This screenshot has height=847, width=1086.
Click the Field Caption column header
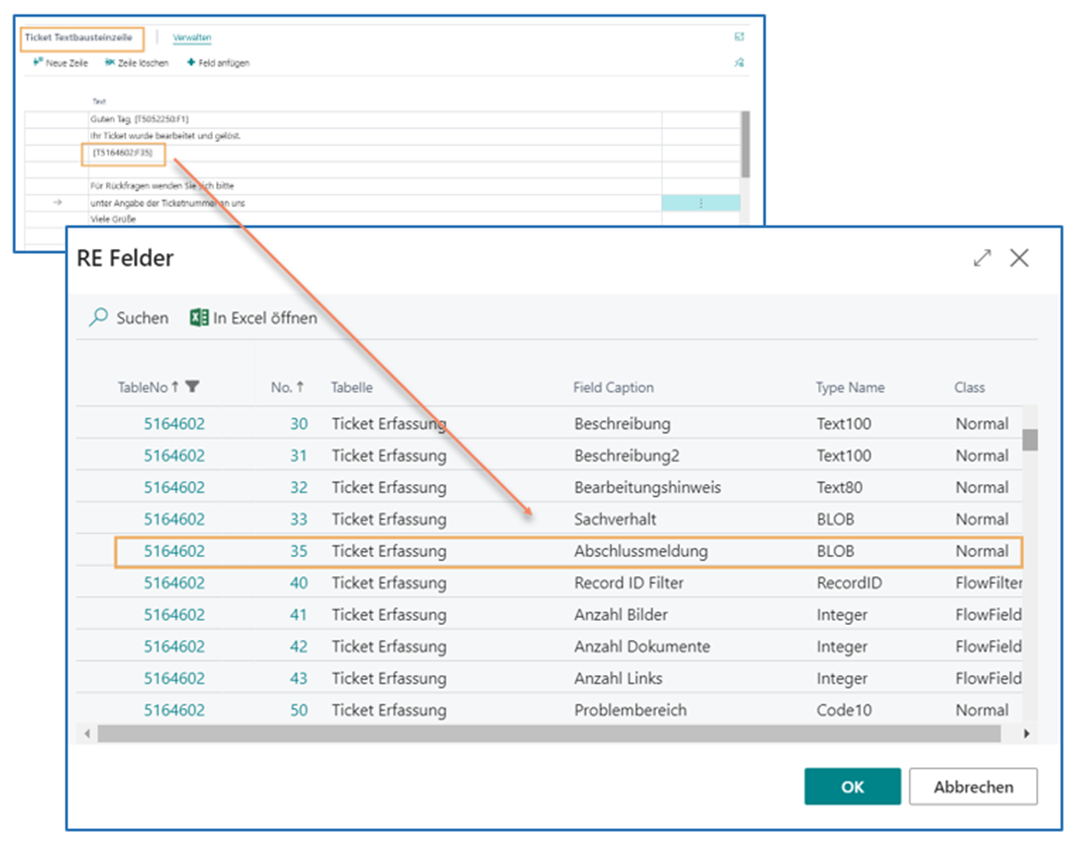(613, 387)
